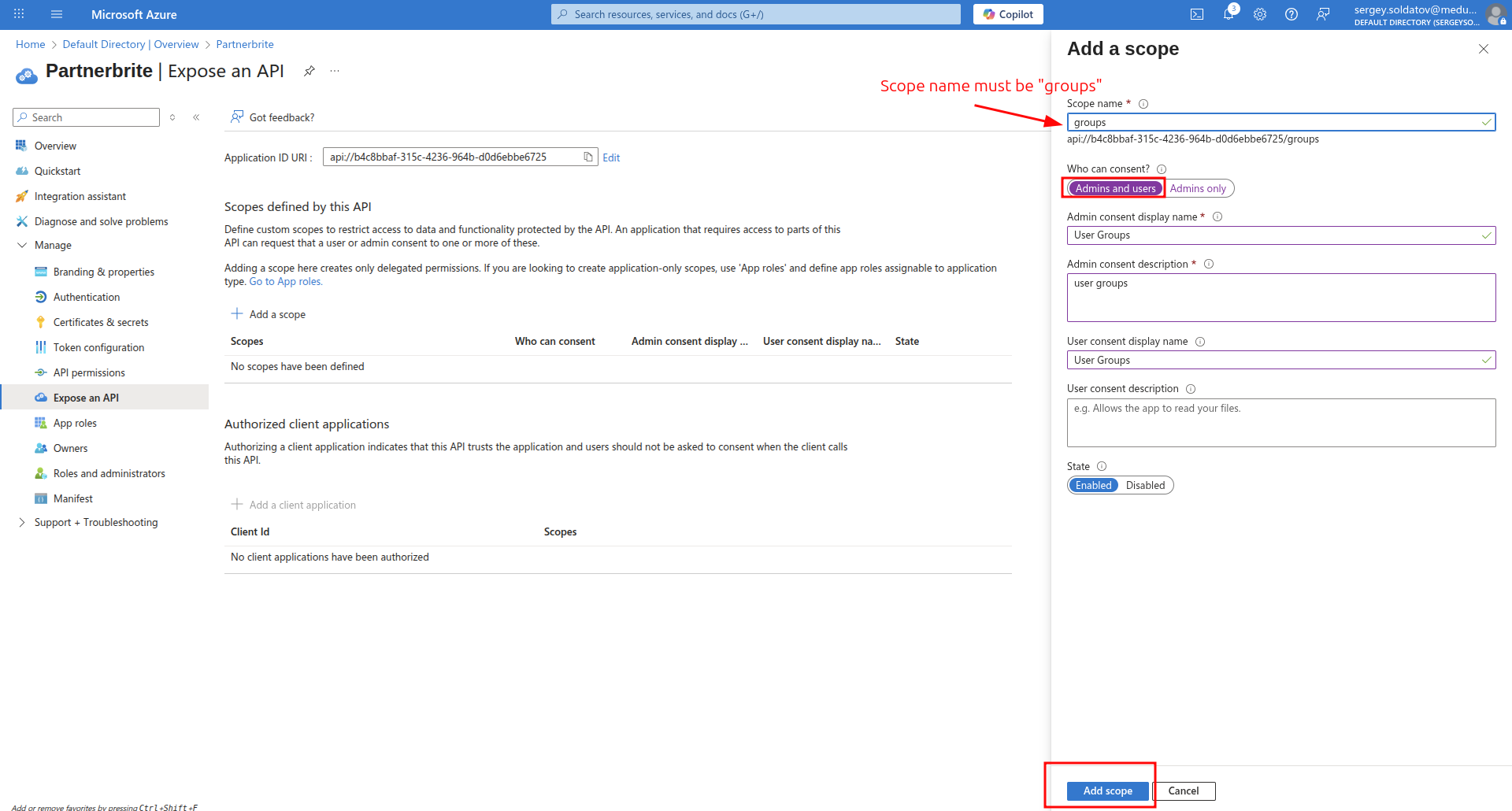Copy the Application ID URI
The width and height of the screenshot is (1512, 811).
tap(588, 157)
